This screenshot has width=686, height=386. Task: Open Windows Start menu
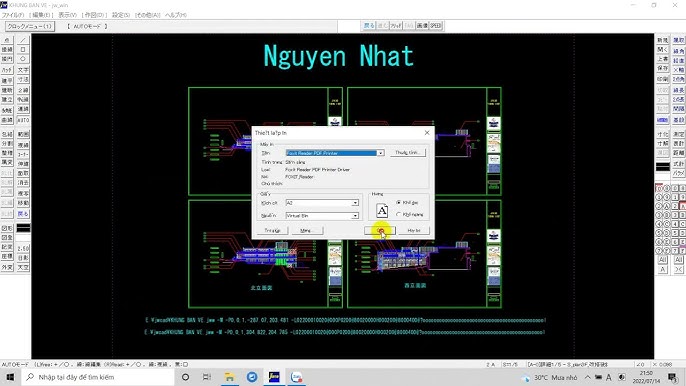(x=10, y=377)
